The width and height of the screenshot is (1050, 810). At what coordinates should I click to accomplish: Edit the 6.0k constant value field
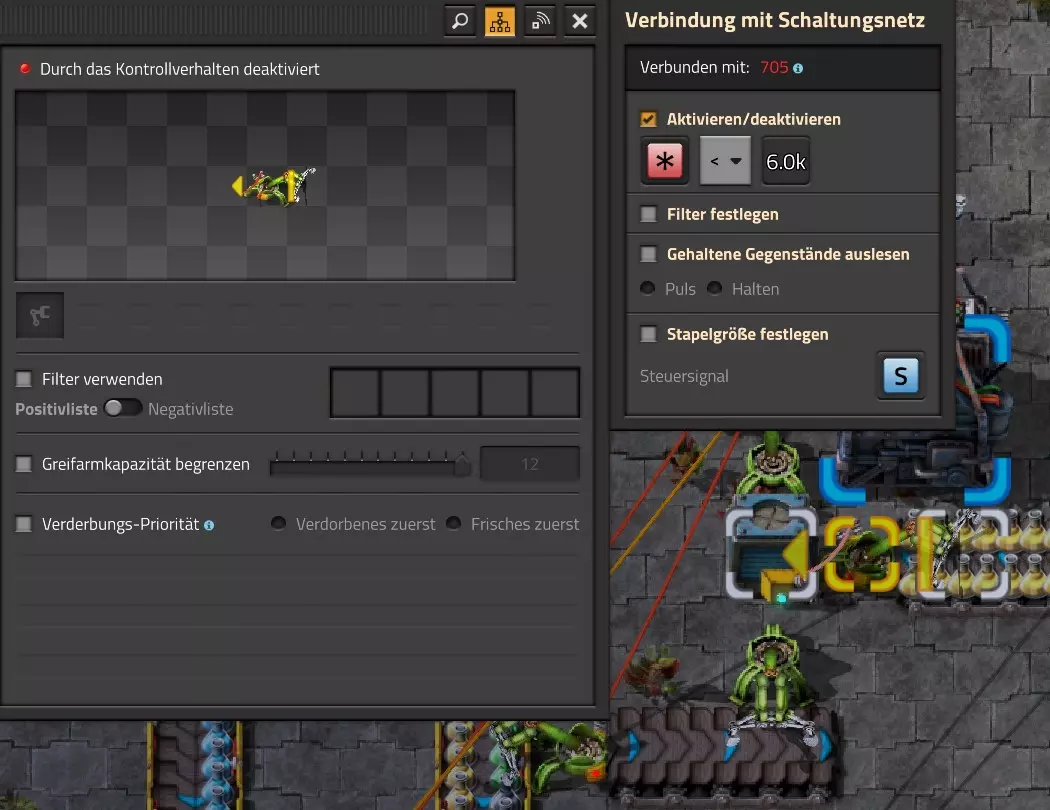(785, 161)
